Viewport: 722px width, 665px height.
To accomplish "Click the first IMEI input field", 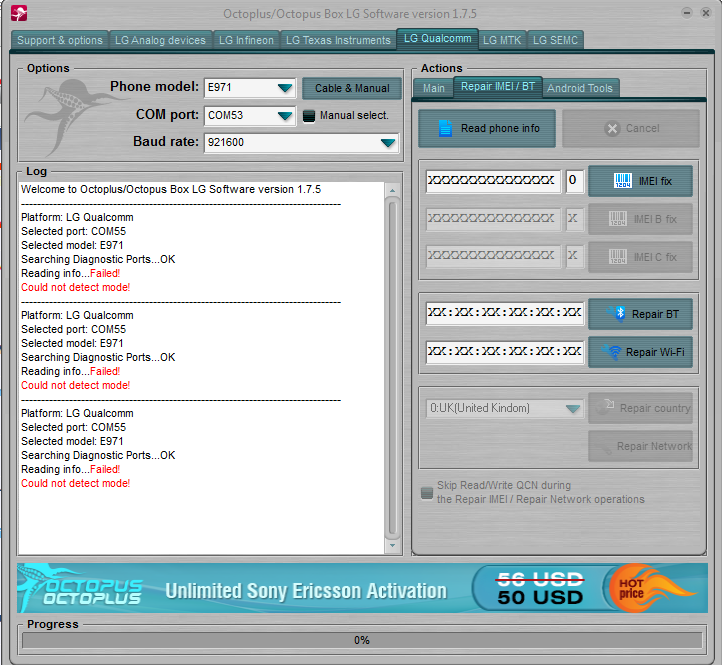I will (x=493, y=181).
